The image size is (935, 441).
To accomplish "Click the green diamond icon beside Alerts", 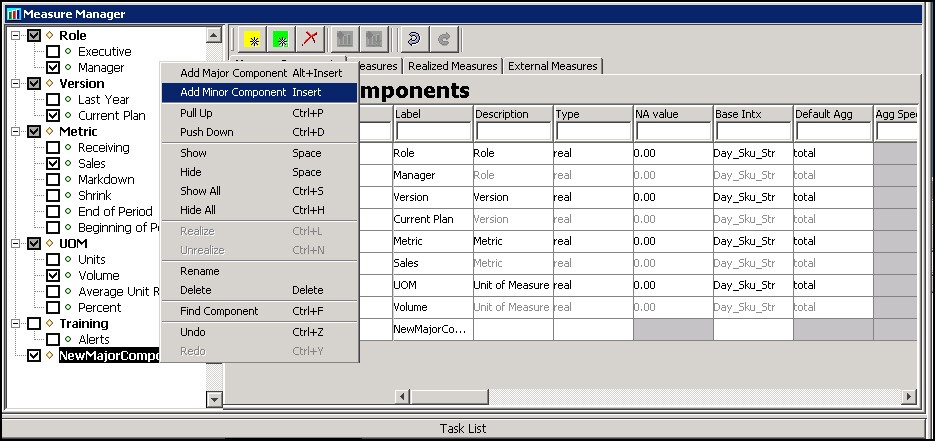I will 69,340.
